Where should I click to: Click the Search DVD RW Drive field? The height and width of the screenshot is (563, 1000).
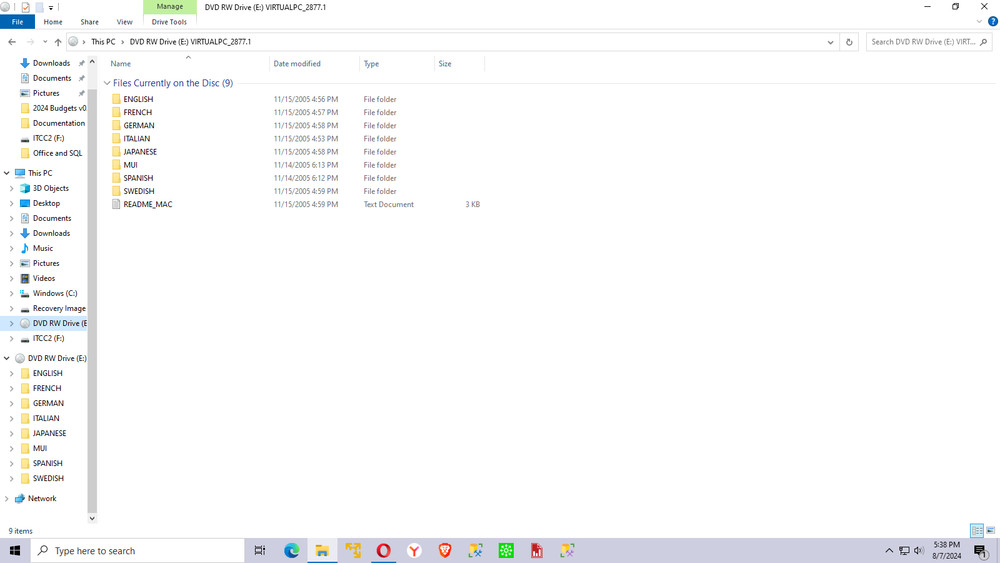coord(923,42)
